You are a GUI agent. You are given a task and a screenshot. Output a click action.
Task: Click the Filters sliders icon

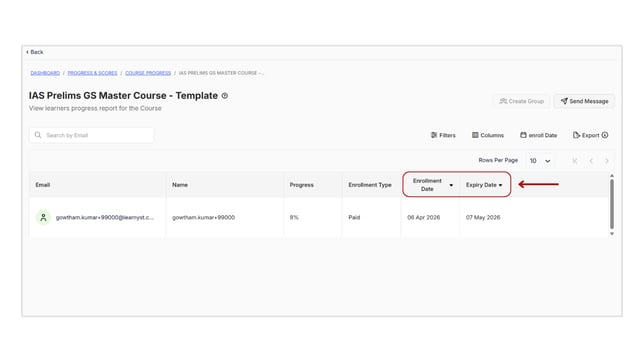(434, 135)
